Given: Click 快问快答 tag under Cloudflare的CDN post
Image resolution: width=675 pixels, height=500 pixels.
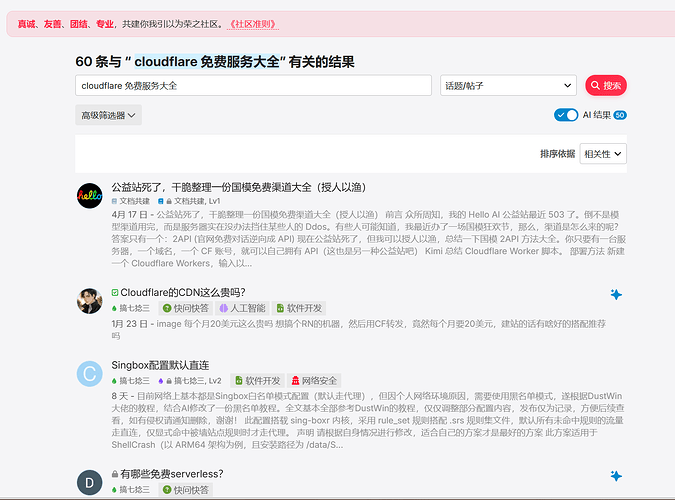Looking at the screenshot, I should [x=186, y=308].
